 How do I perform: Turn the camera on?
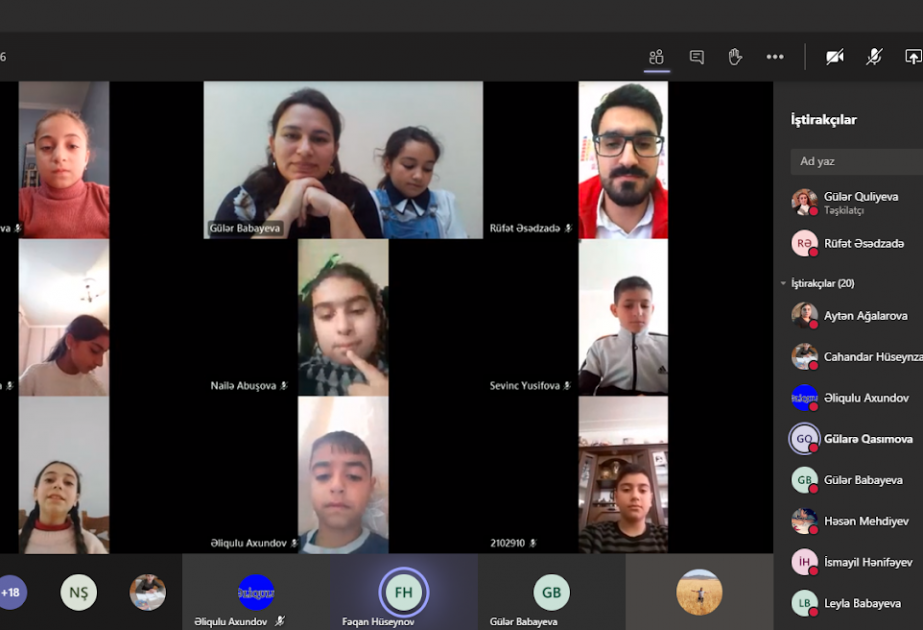pyautogui.click(x=835, y=57)
